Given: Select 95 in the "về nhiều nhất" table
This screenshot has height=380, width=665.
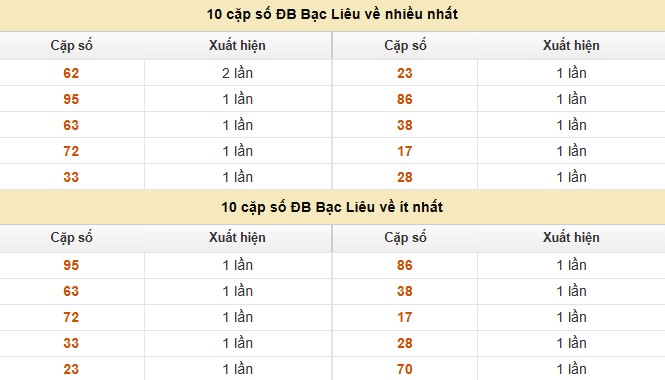Looking at the screenshot, I should pyautogui.click(x=71, y=99).
